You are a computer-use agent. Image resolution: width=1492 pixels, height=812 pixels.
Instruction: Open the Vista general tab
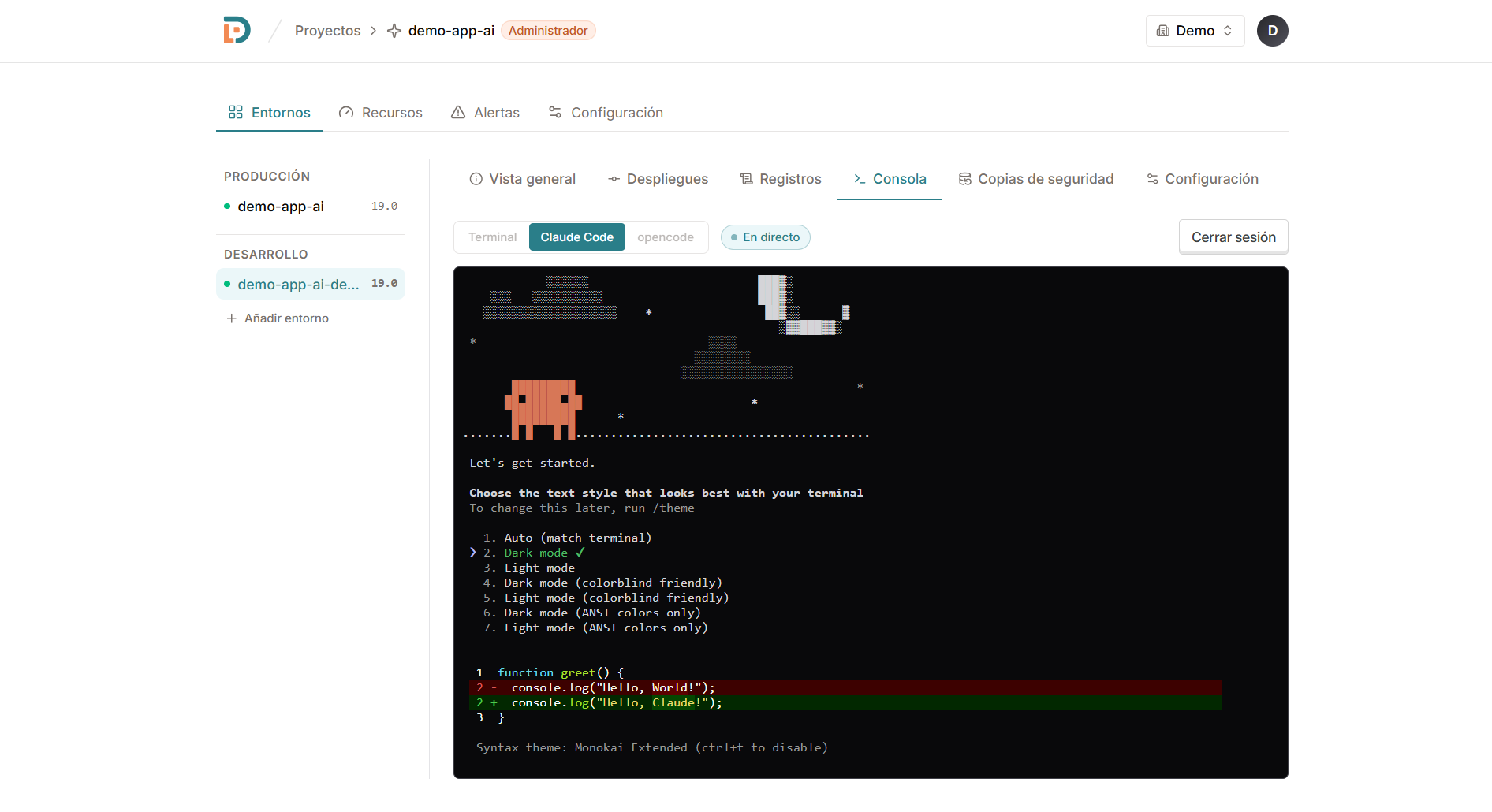pos(522,179)
